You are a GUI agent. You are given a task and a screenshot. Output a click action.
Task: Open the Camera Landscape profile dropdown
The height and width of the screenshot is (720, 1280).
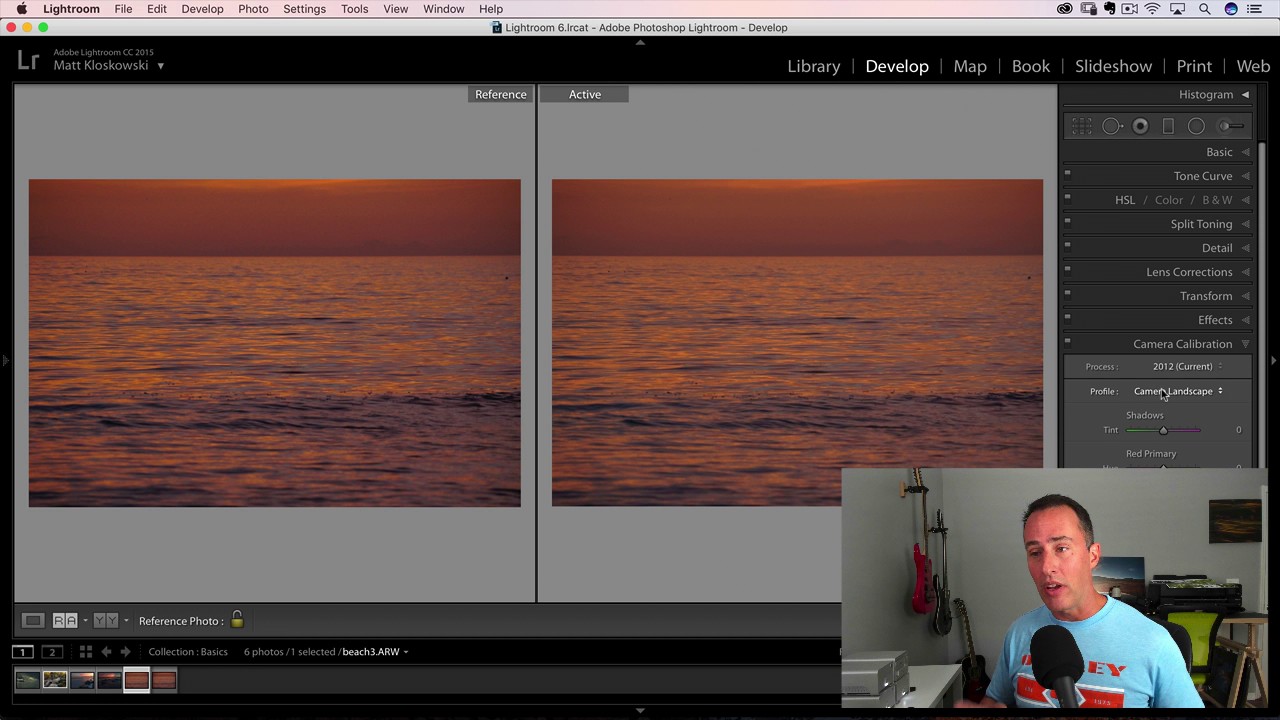tap(1178, 391)
